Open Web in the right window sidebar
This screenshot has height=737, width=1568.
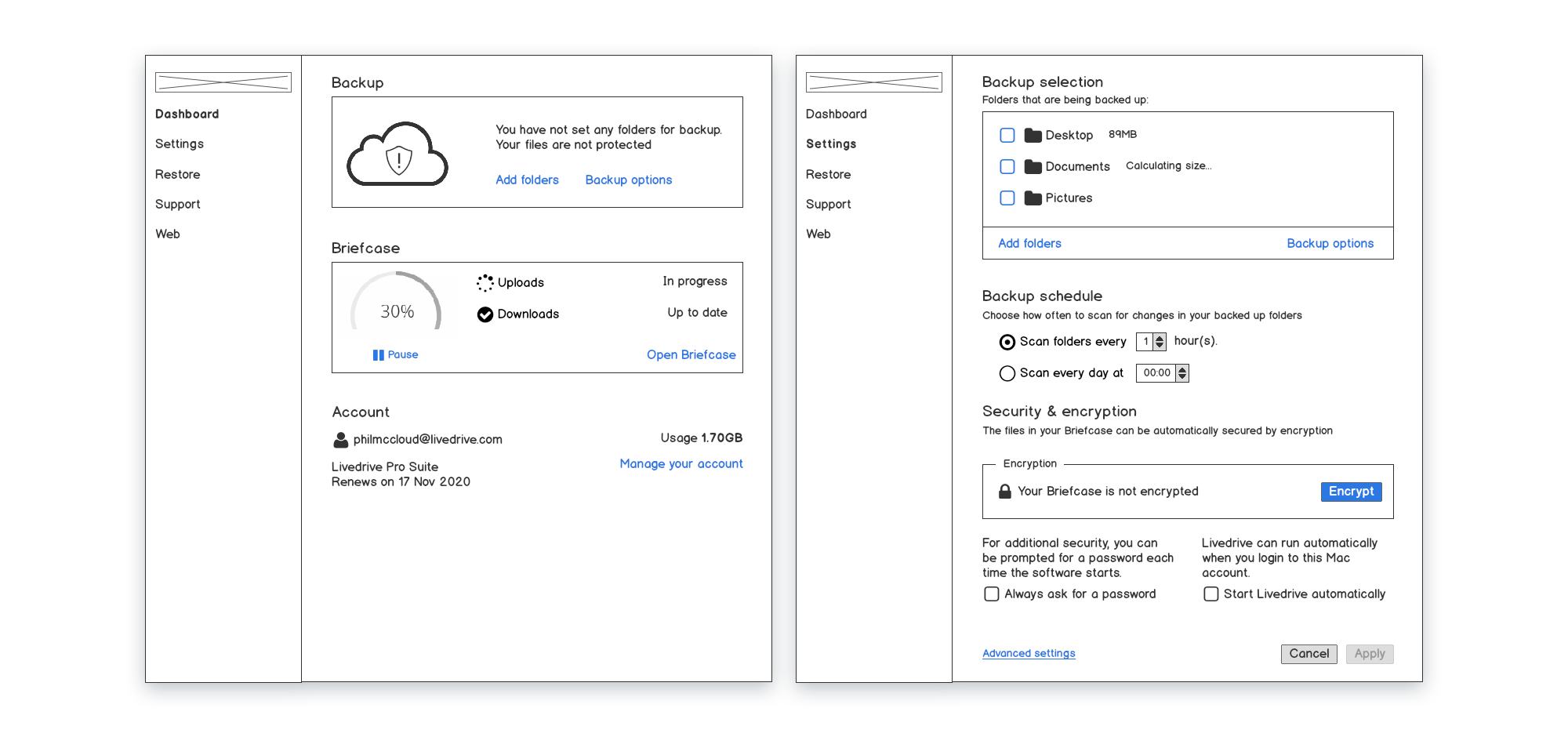click(818, 234)
